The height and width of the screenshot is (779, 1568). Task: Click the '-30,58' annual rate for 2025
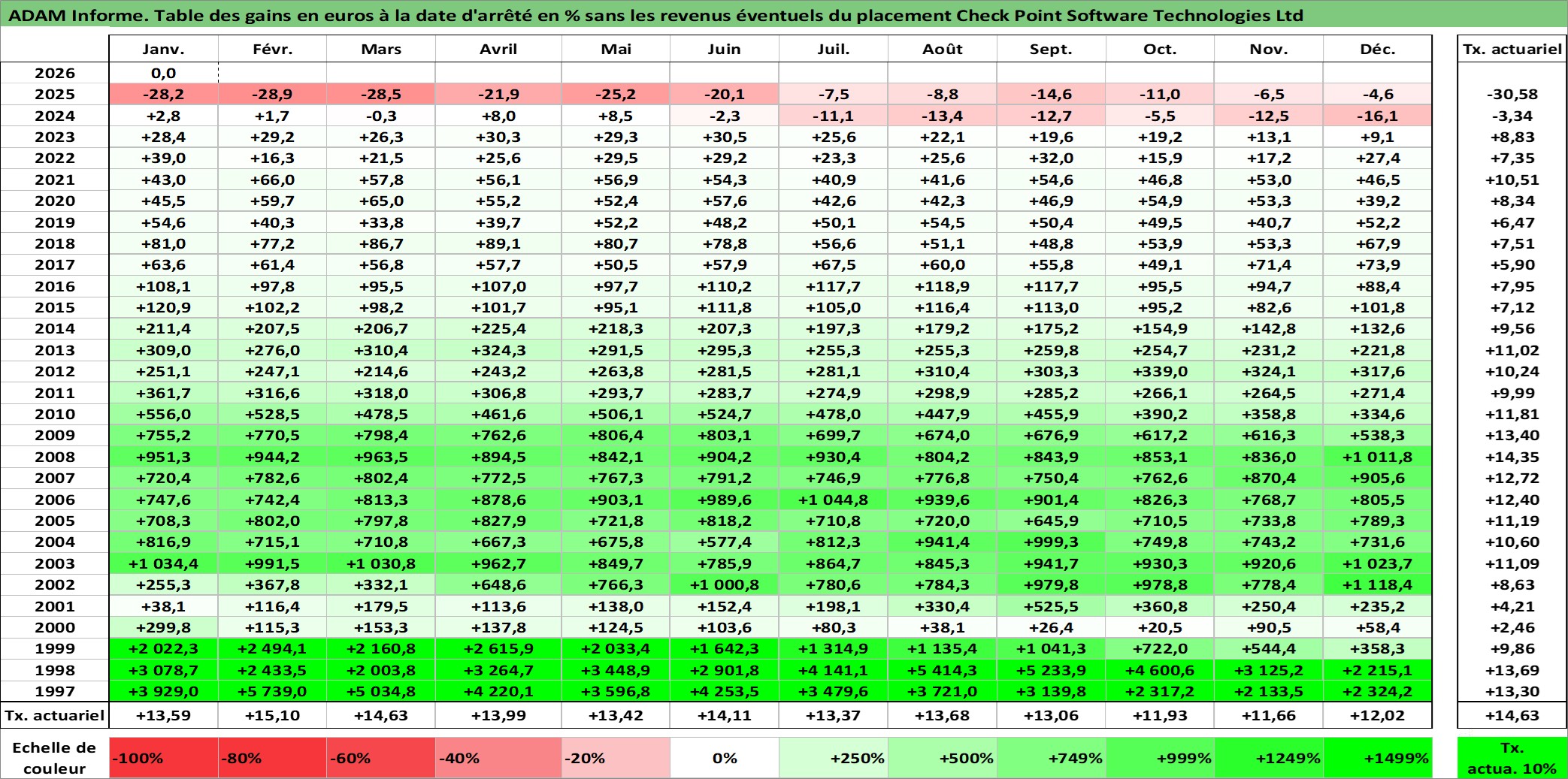coord(1512,94)
